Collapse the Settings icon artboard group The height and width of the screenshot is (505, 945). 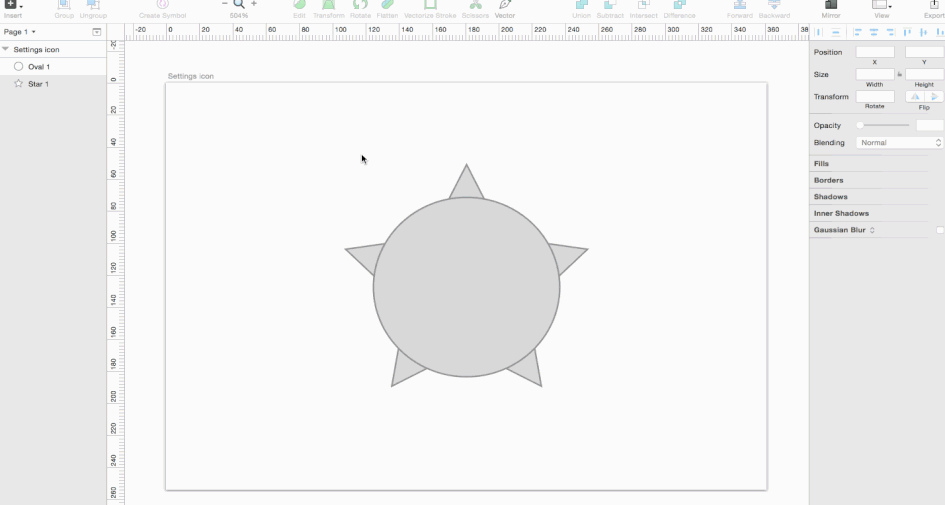coord(5,49)
